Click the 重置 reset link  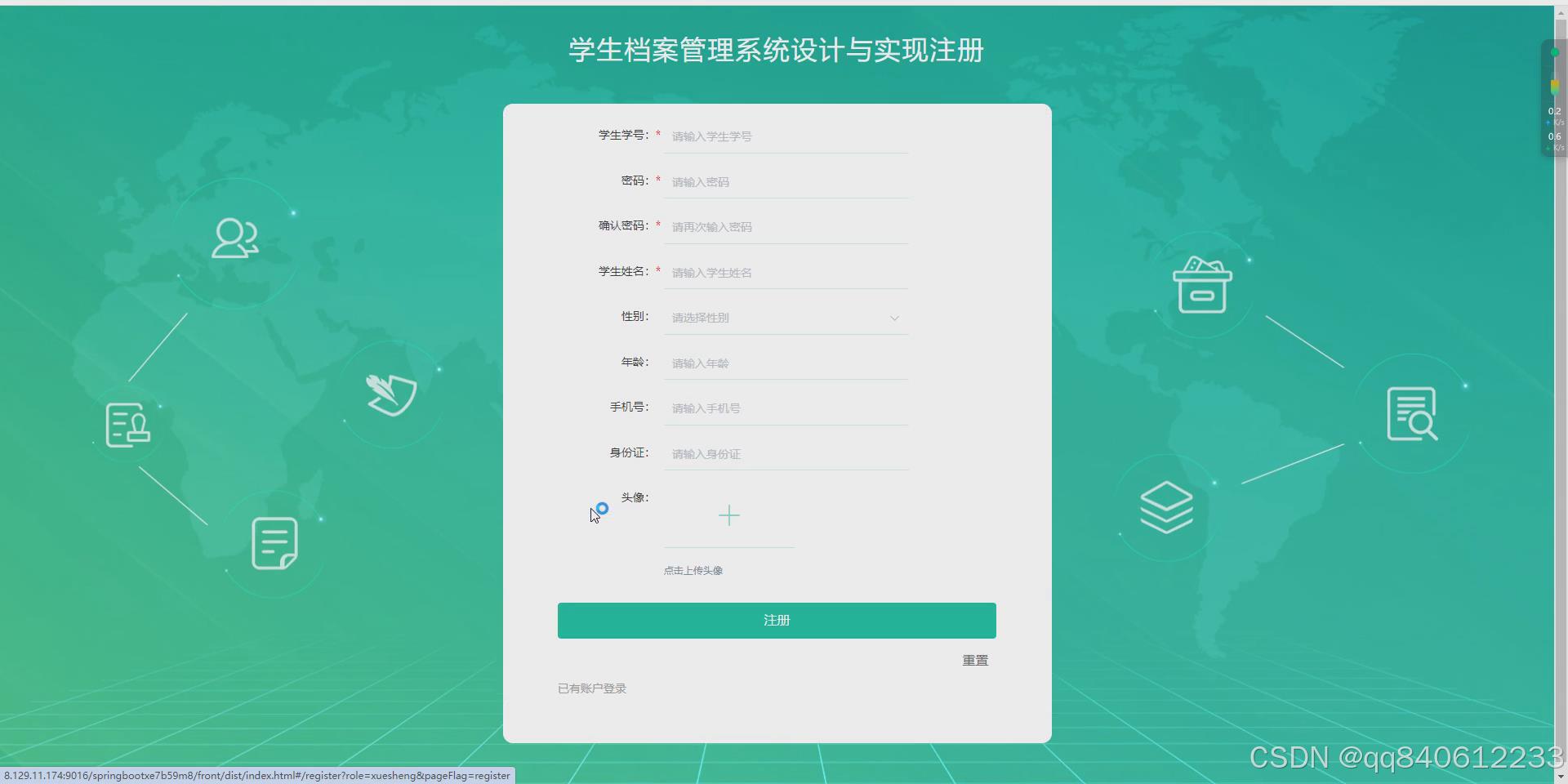[975, 660]
